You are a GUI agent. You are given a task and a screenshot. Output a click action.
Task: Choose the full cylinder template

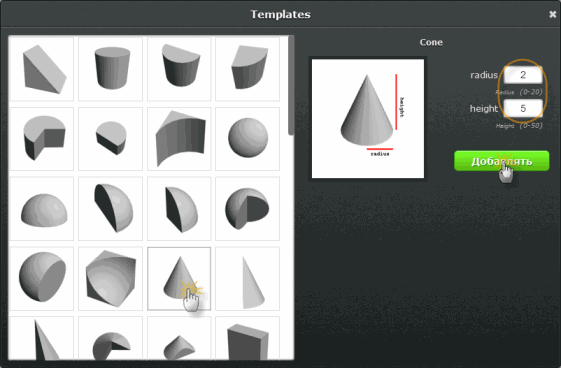pyautogui.click(x=111, y=69)
